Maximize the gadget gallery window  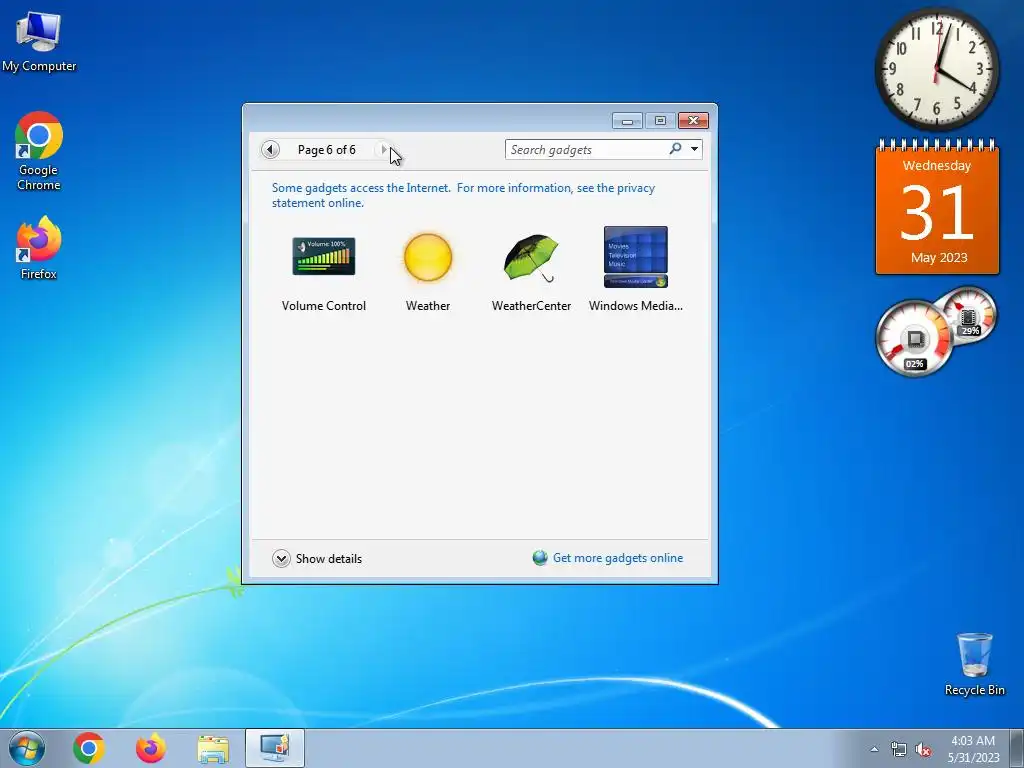660,121
